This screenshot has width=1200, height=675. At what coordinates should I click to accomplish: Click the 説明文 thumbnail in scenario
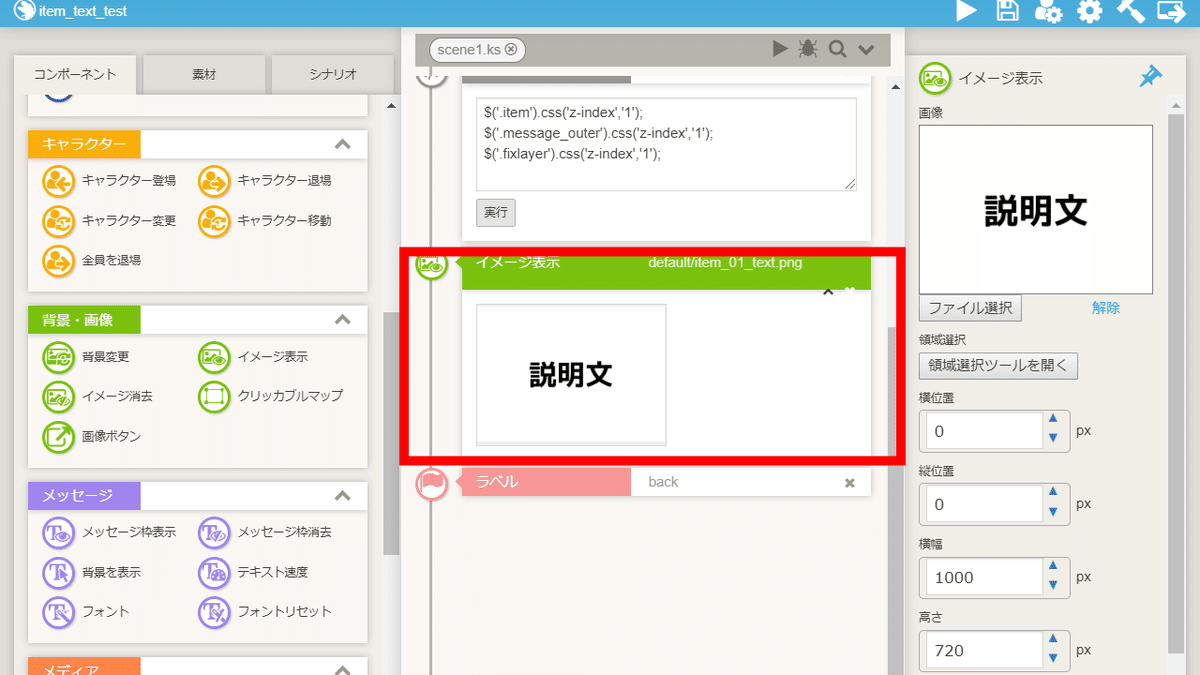(571, 374)
